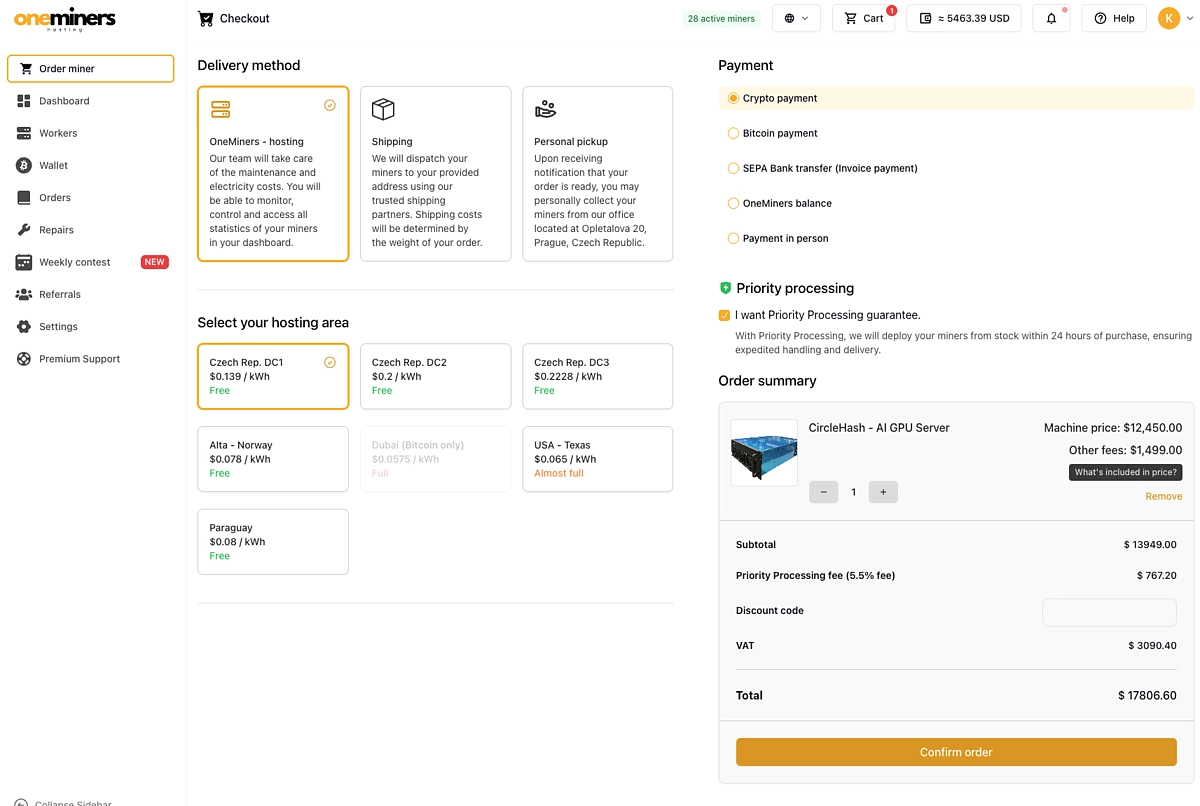This screenshot has height=806, width=1200.
Task: Click the notification bell icon
Action: [1051, 18]
